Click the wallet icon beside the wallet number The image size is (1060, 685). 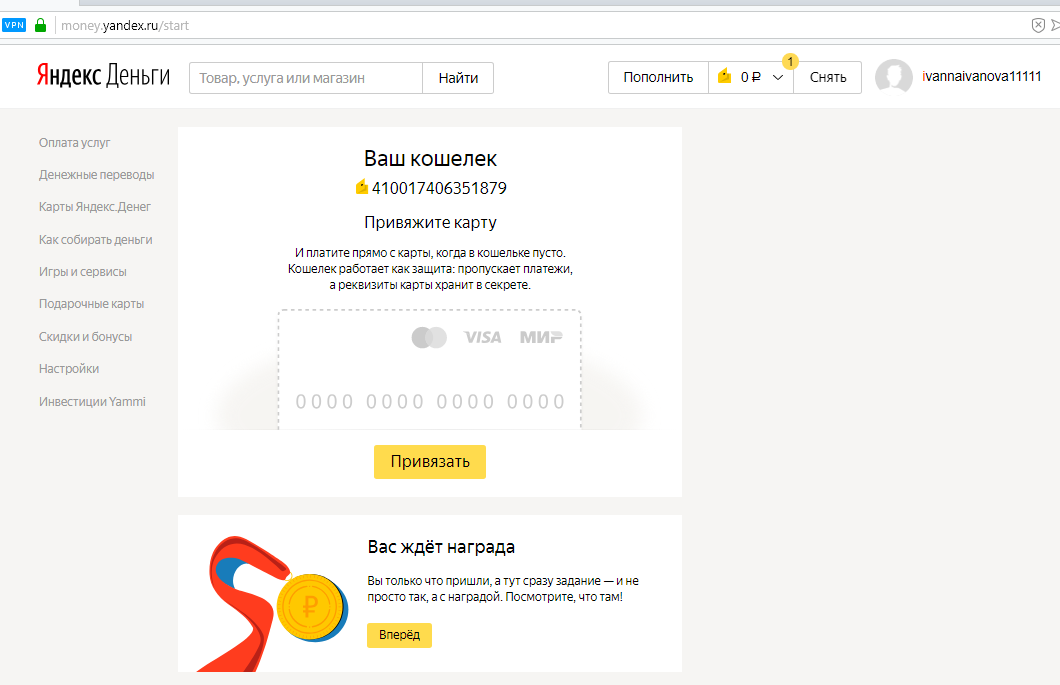362,187
